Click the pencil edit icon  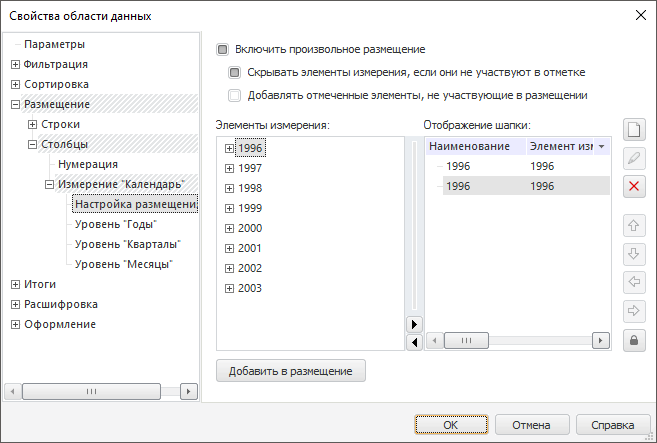pos(633,158)
